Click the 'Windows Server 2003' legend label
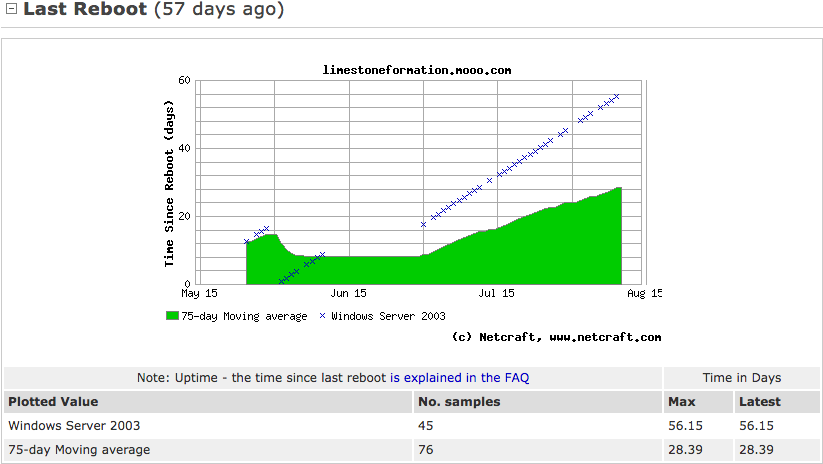 tap(388, 316)
